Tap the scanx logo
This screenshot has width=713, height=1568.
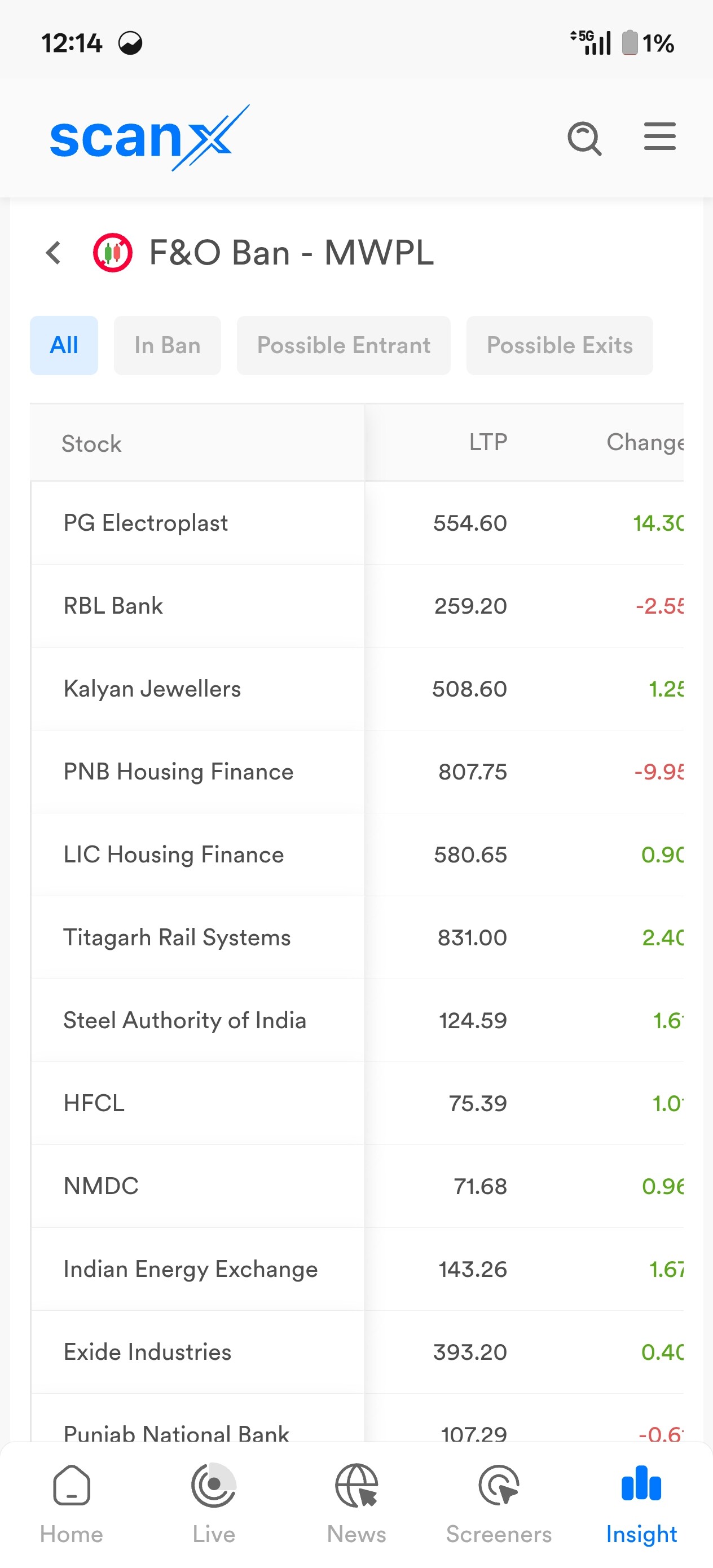tap(149, 138)
